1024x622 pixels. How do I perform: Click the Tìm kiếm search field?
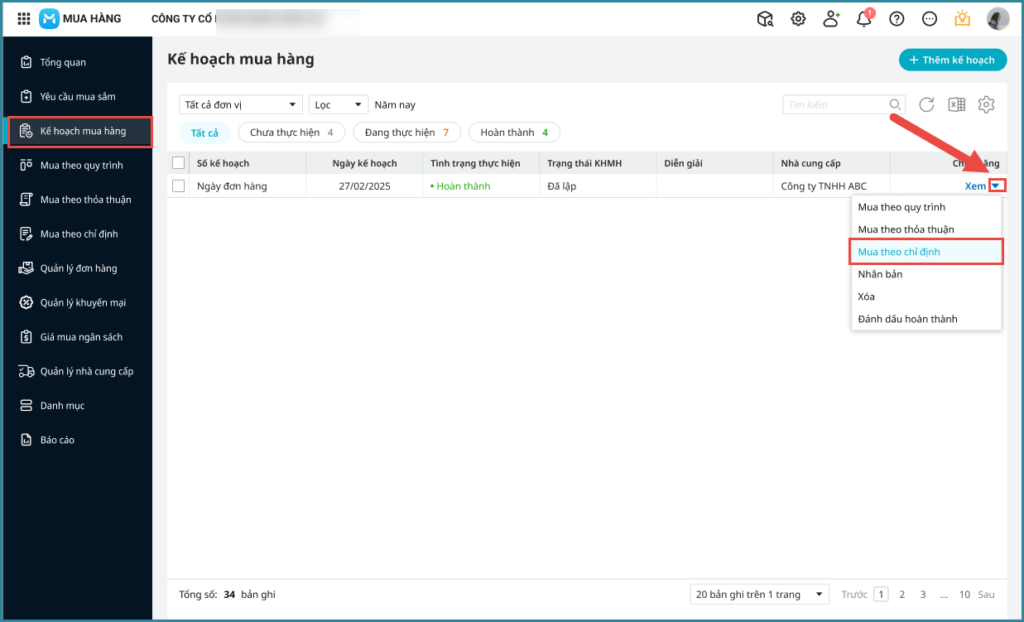836,105
